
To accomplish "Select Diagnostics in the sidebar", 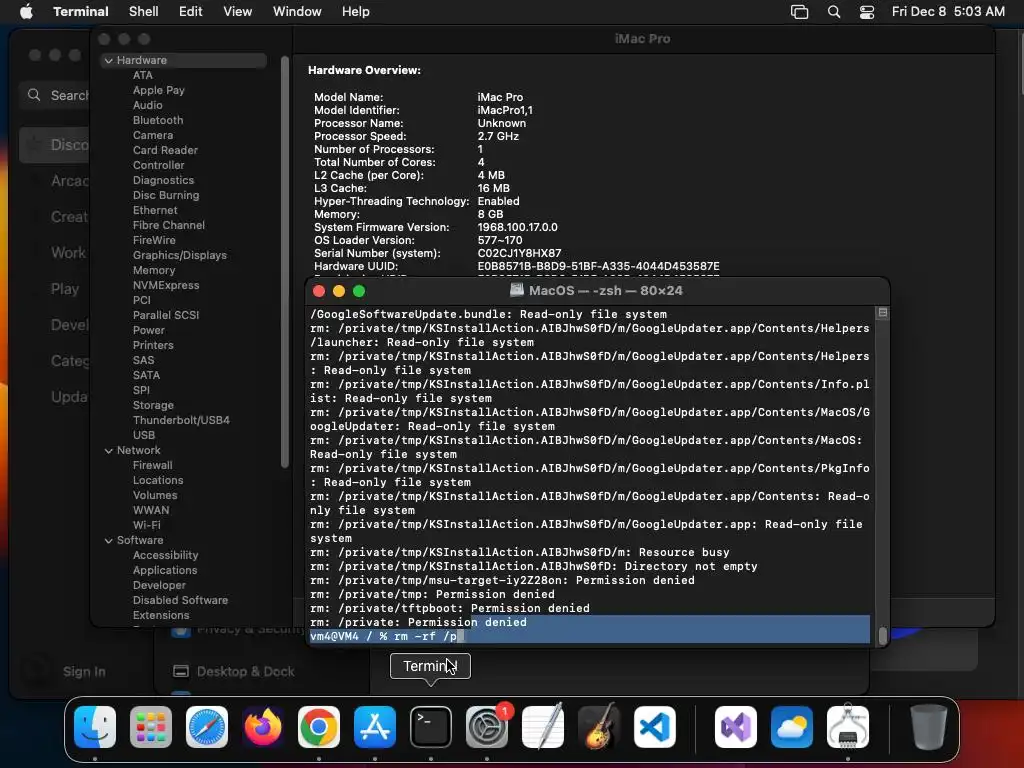I will 163,180.
